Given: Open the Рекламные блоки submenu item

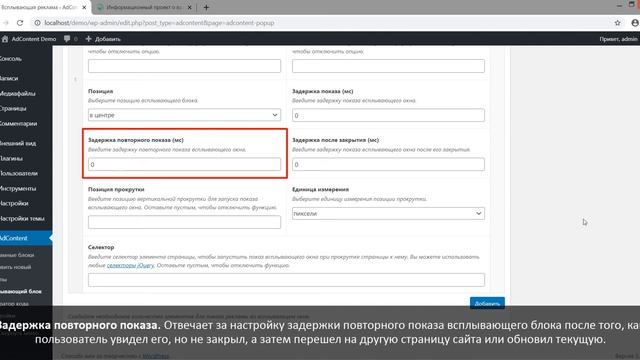Looking at the screenshot, I should pyautogui.click(x=17, y=255).
